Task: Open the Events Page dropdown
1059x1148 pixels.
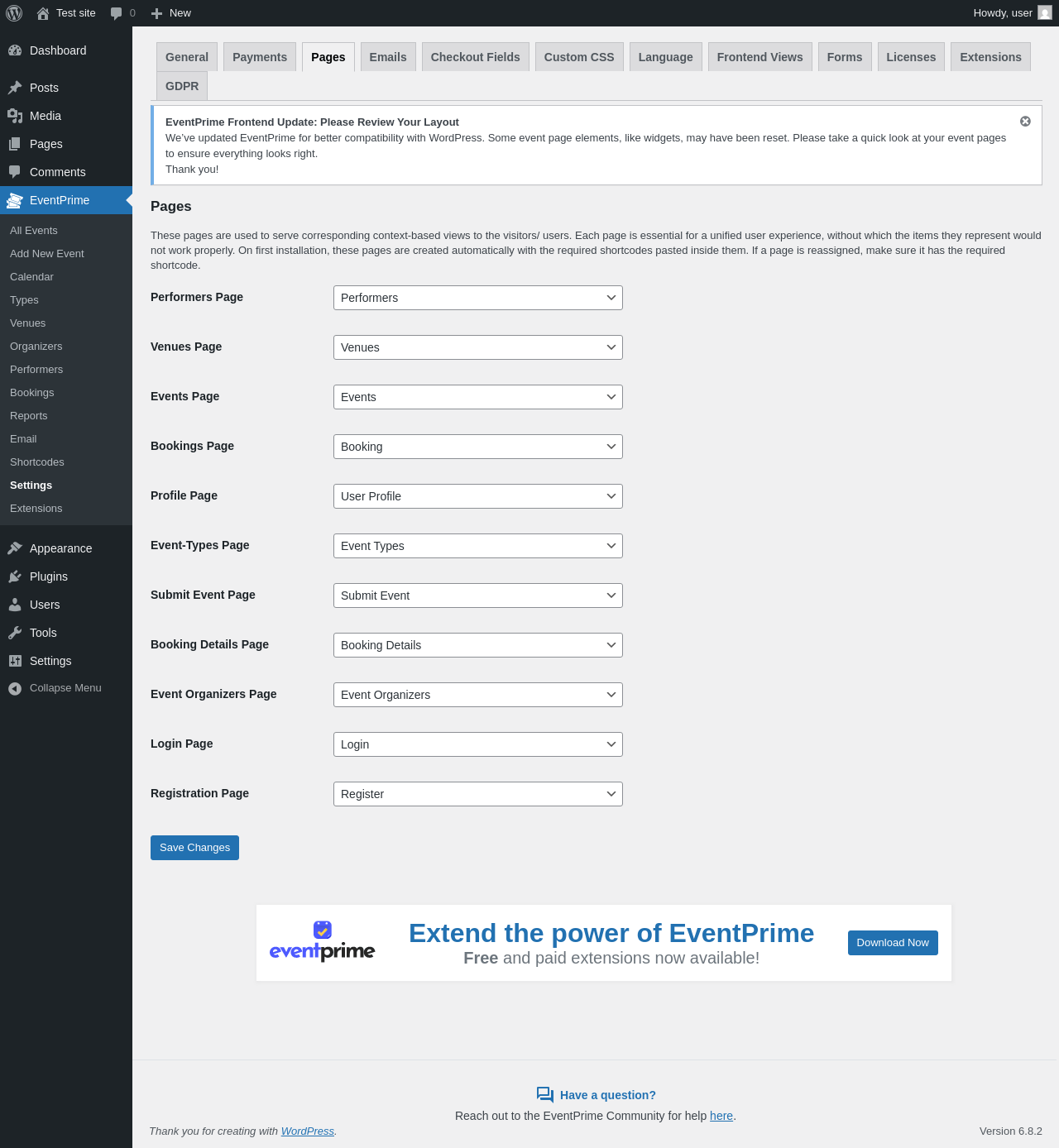Action: (x=478, y=397)
